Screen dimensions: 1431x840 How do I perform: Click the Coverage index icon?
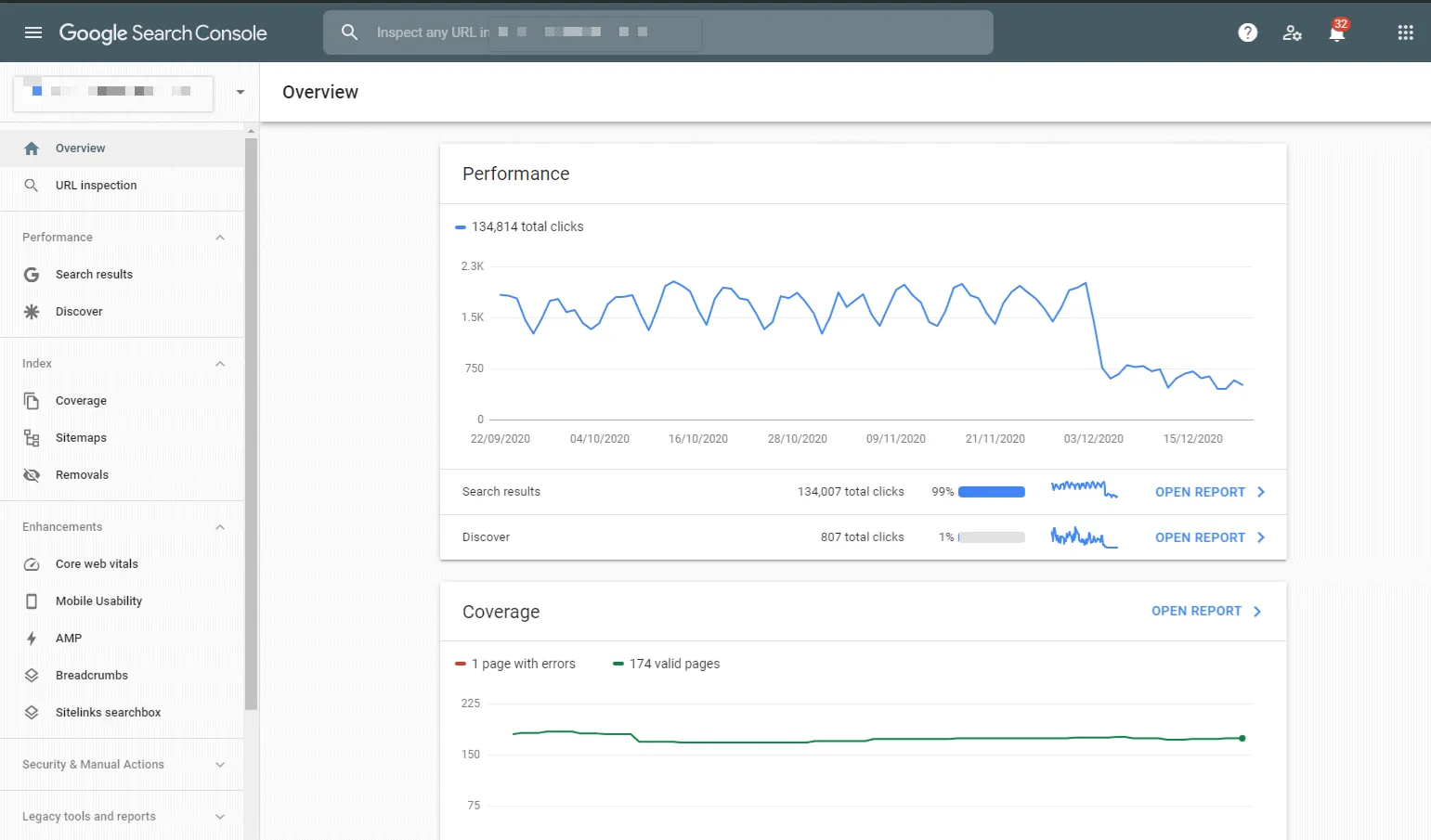tap(31, 400)
